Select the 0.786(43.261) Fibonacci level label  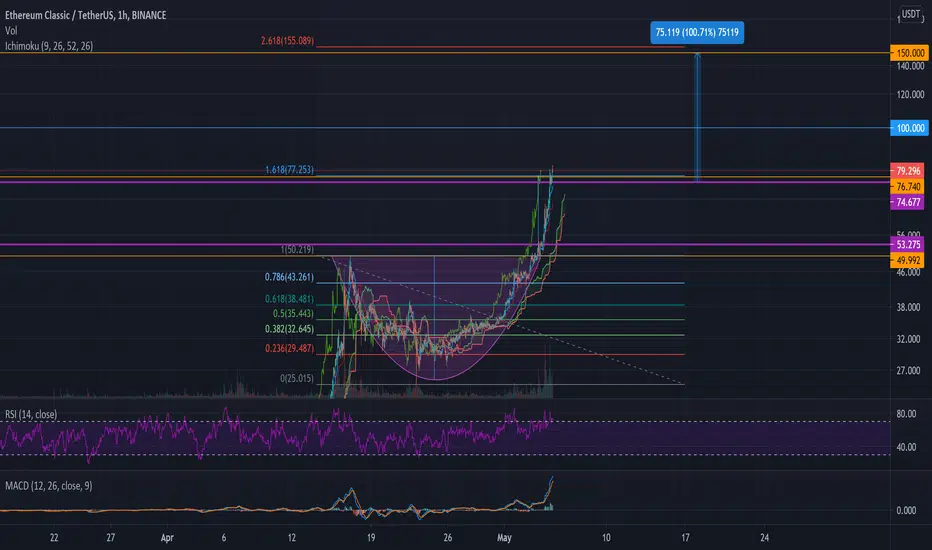289,277
